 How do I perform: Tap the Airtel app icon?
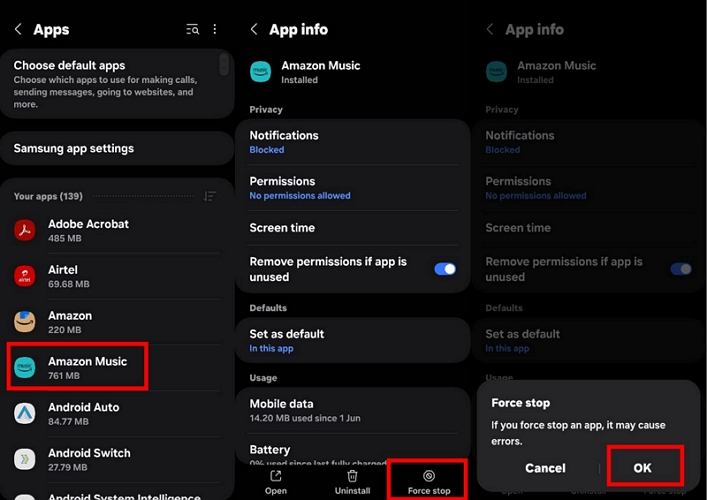click(x=25, y=276)
